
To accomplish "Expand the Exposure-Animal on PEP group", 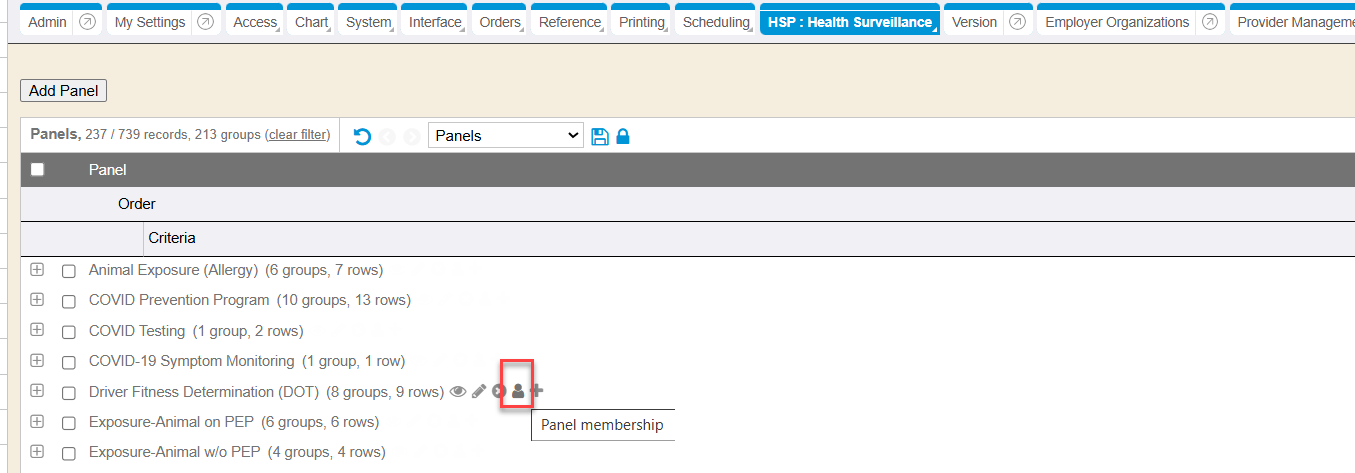I will (38, 421).
